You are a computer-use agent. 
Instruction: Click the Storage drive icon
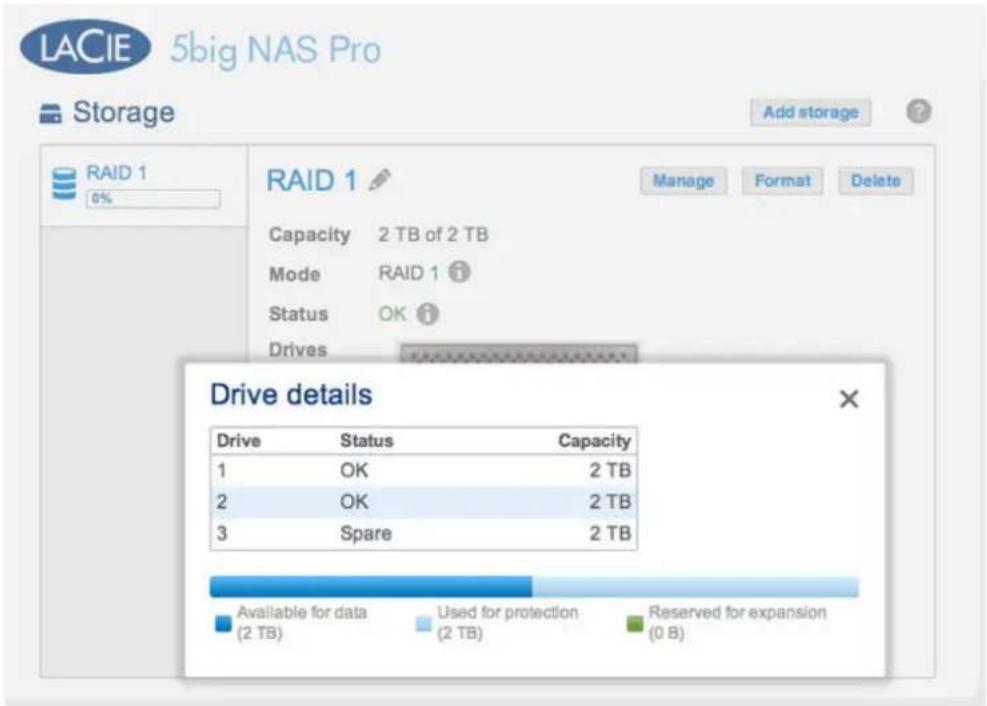click(x=50, y=114)
